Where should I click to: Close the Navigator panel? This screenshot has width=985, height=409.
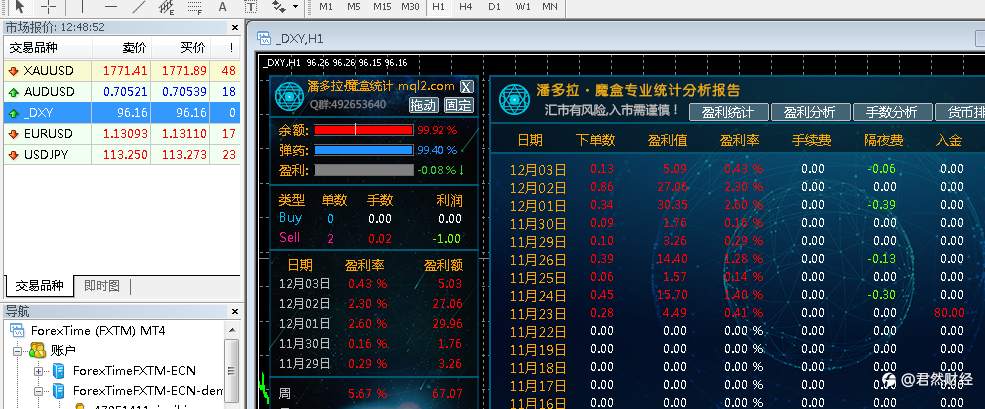[234, 312]
